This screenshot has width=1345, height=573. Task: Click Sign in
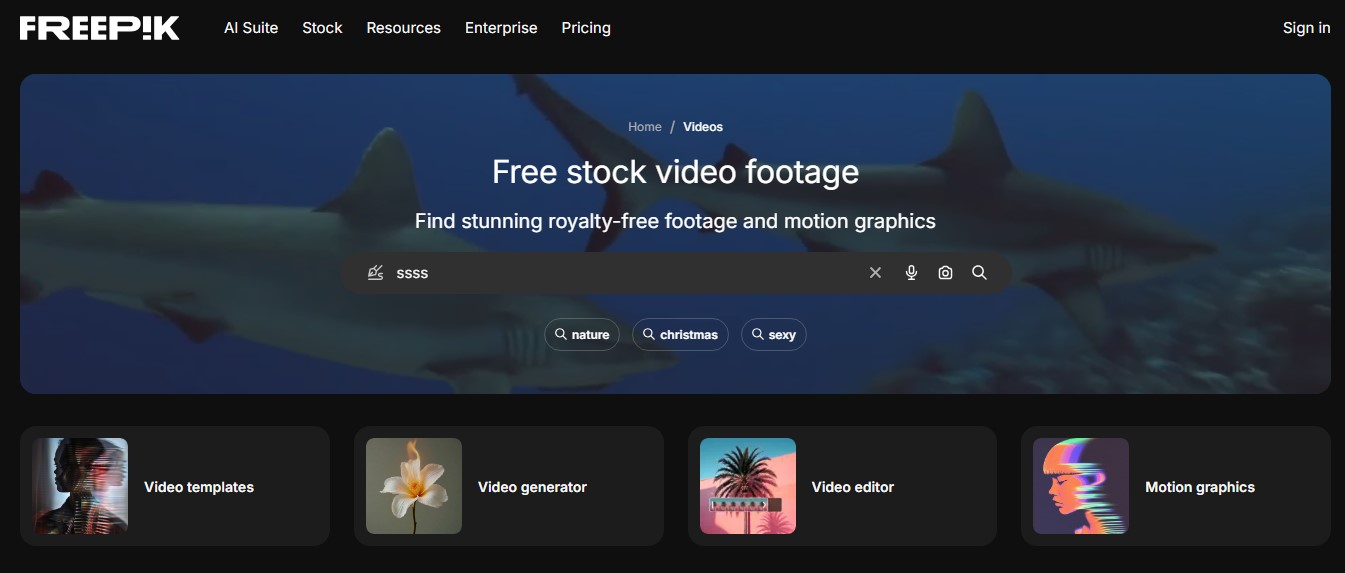pos(1306,28)
